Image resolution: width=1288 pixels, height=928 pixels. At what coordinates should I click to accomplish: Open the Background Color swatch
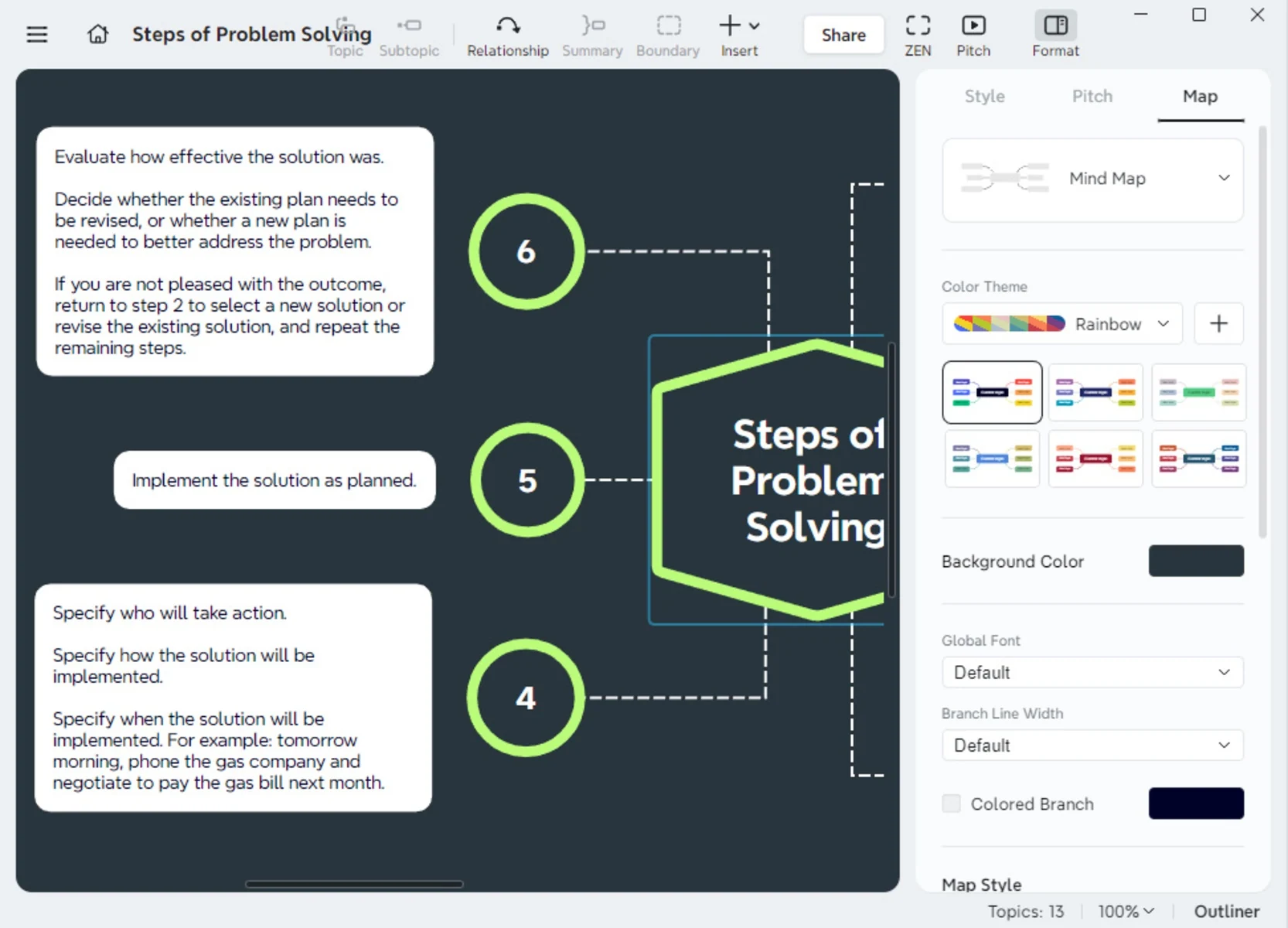[x=1196, y=561]
